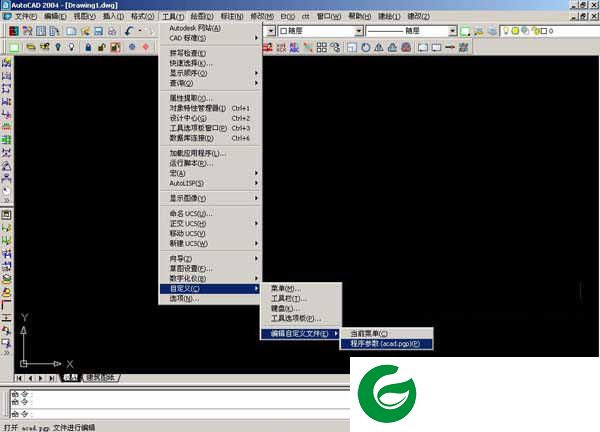Click the red diamond toolbar icon

click(145, 47)
